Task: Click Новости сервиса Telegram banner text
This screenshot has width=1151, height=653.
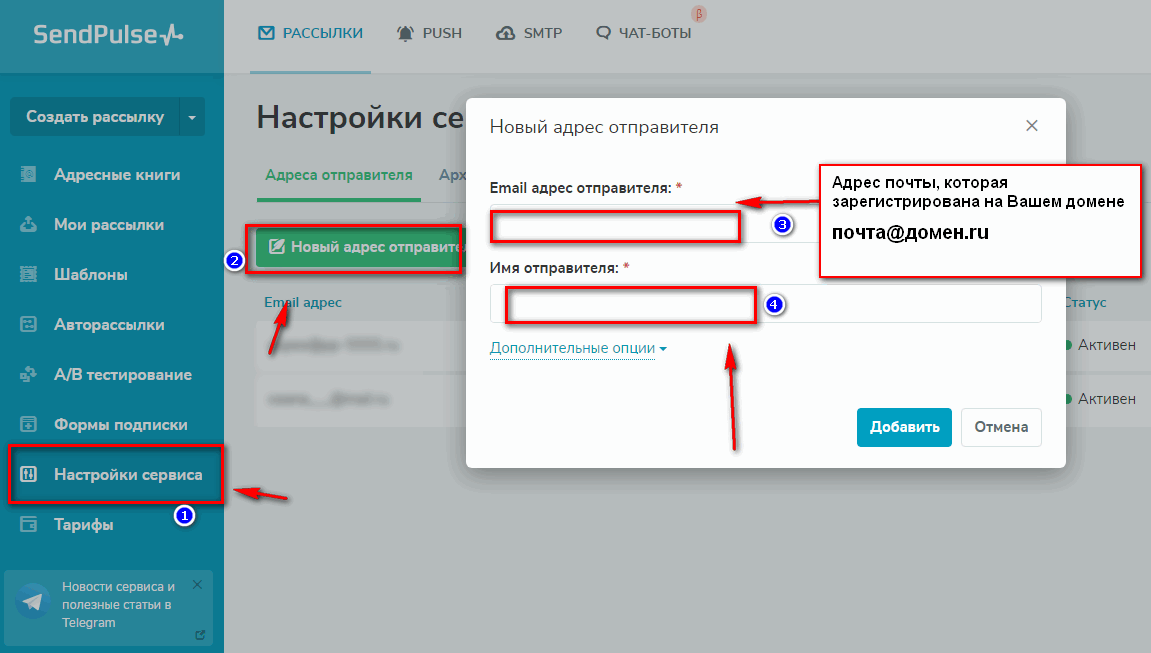Action: pos(118,604)
